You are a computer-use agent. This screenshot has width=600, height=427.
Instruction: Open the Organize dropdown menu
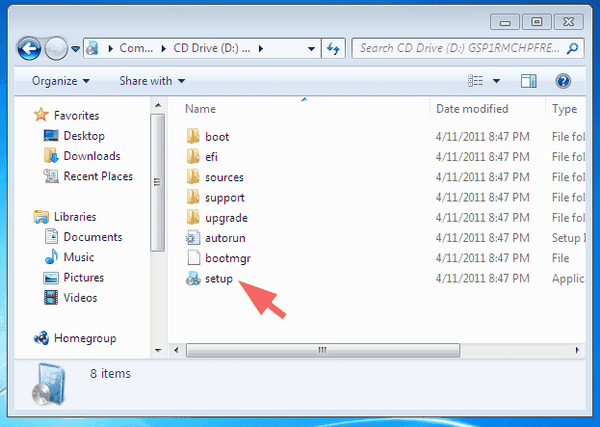coord(61,81)
